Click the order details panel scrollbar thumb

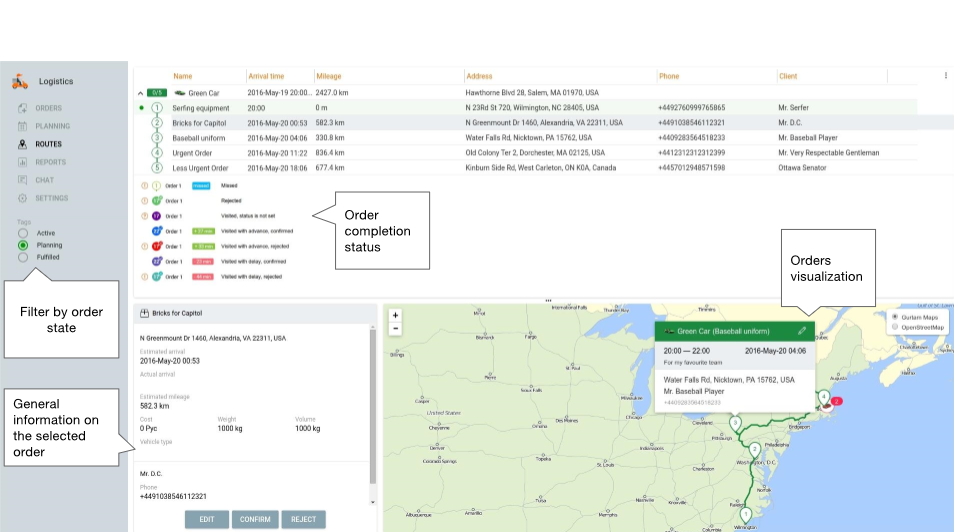[x=373, y=407]
